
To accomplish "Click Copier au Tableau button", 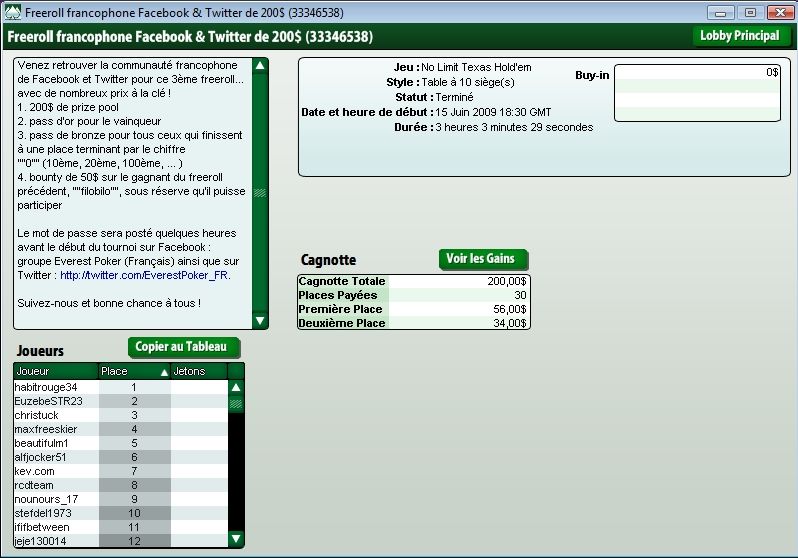I will pos(182,347).
